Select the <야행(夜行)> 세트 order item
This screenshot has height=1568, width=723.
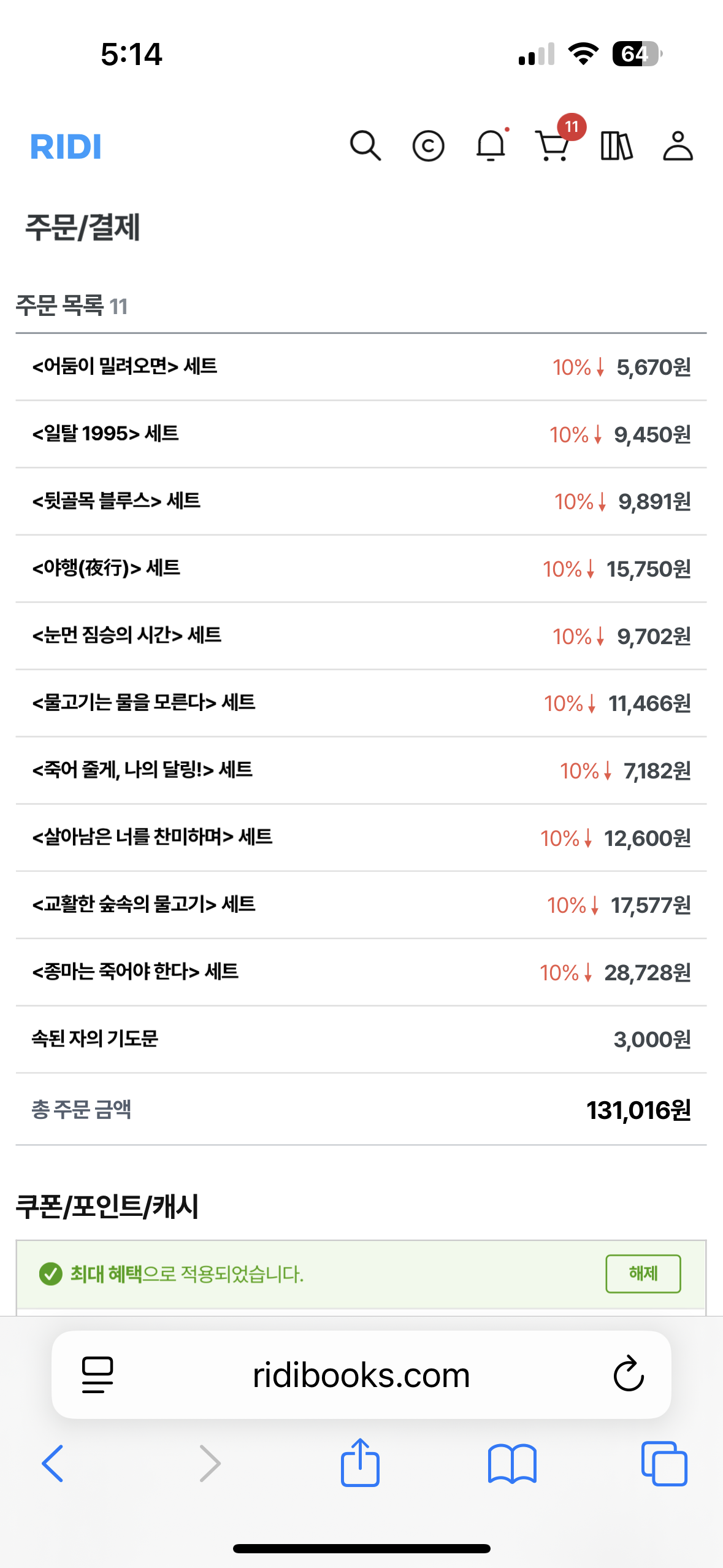(361, 569)
